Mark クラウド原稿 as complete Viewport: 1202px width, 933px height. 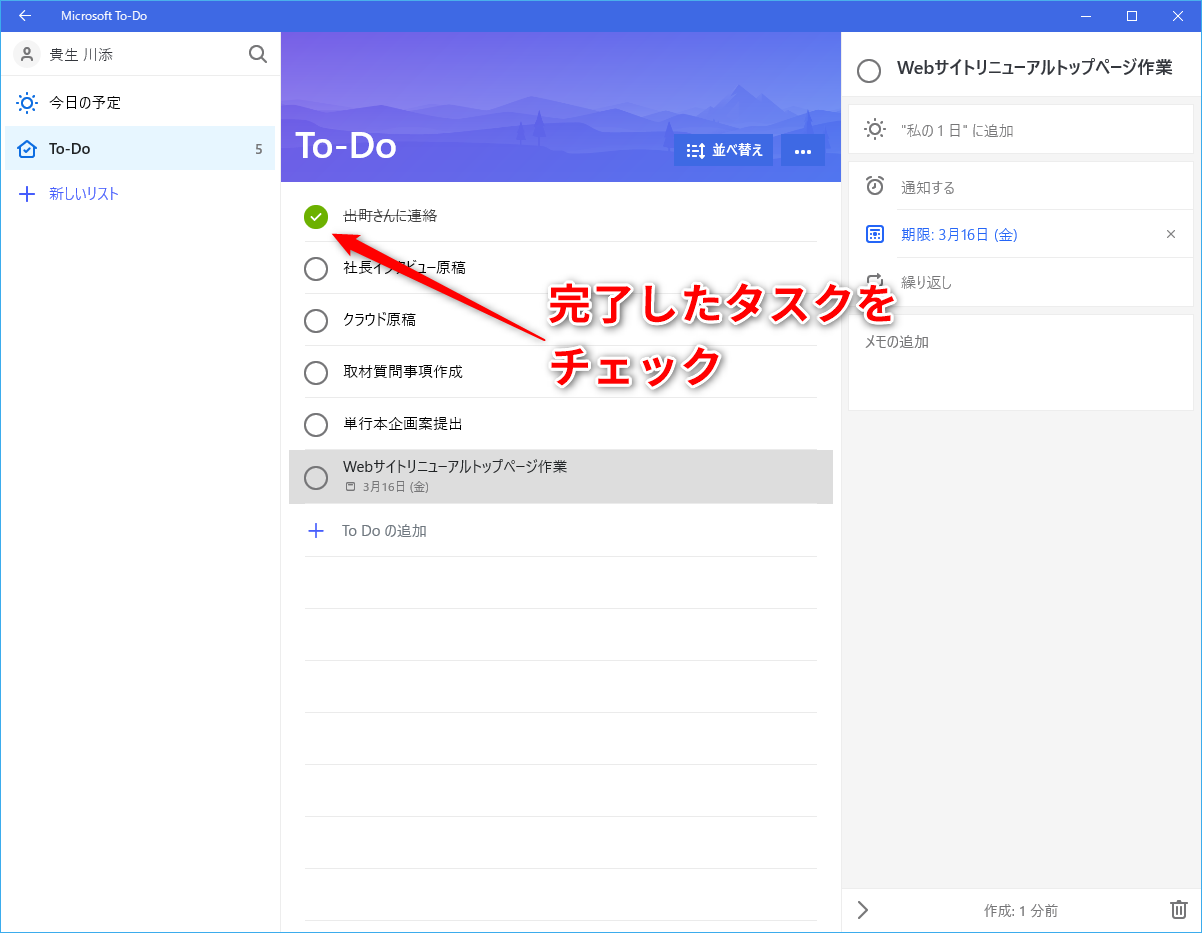[316, 320]
